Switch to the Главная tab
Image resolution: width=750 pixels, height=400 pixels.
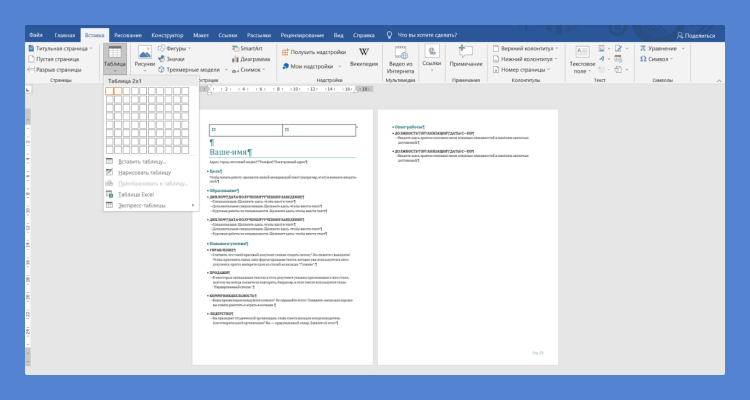coord(64,33)
